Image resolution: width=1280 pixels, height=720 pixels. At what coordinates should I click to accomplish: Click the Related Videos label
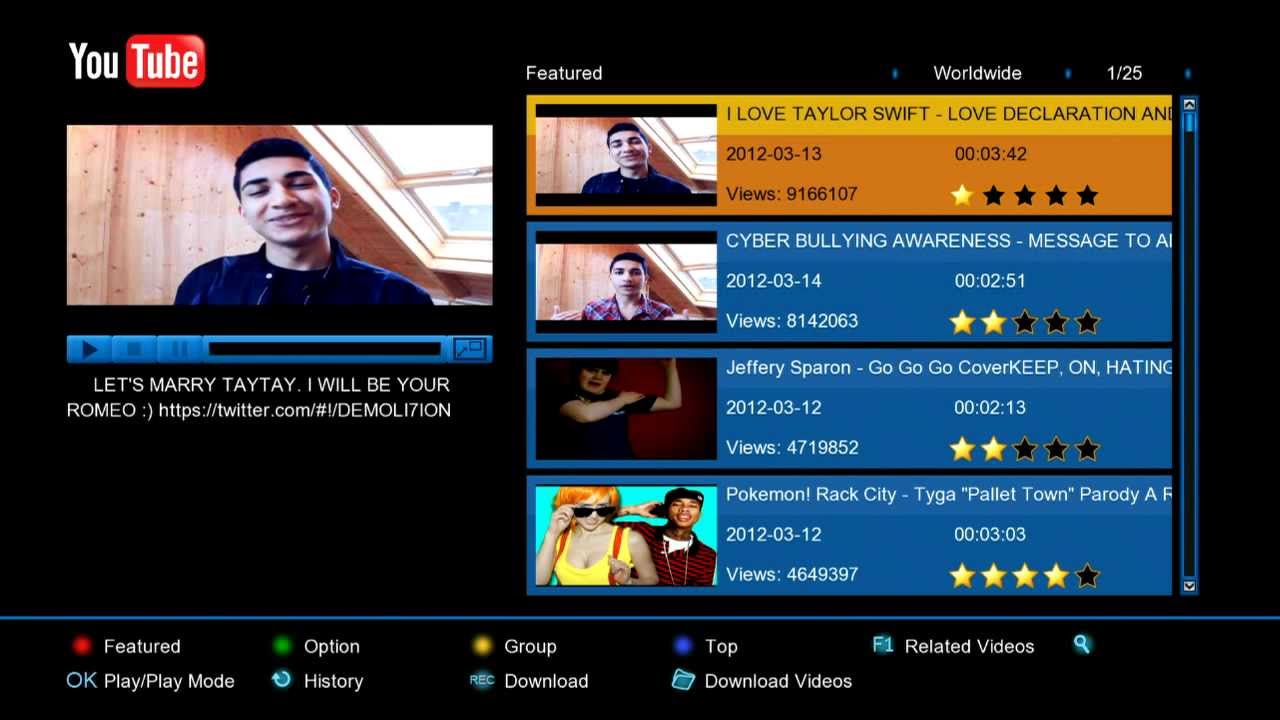click(969, 646)
